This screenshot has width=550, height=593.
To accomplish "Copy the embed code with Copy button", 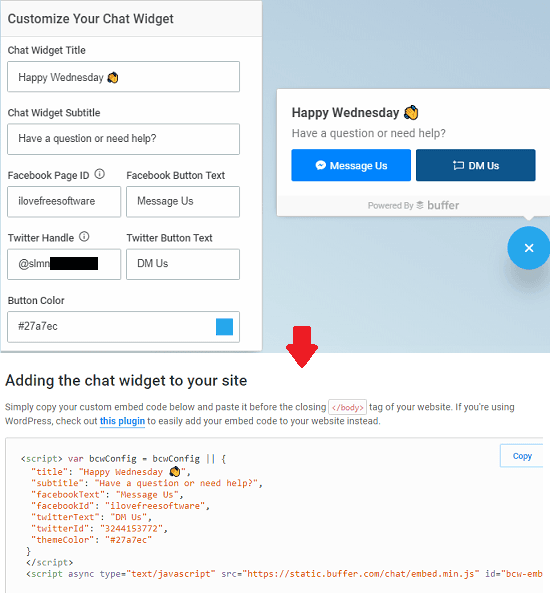I will (x=522, y=456).
